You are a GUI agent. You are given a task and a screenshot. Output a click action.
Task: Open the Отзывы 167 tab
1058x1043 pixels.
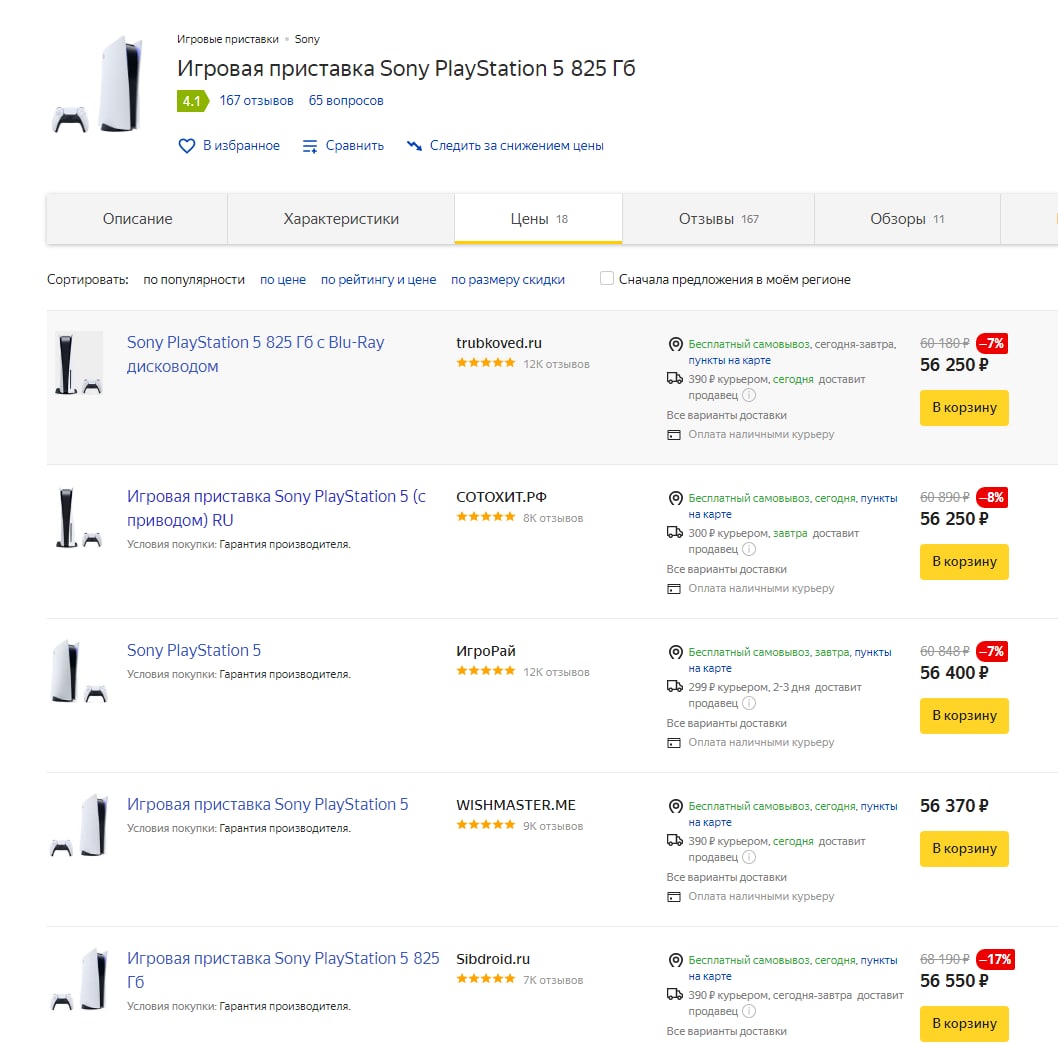pos(718,219)
